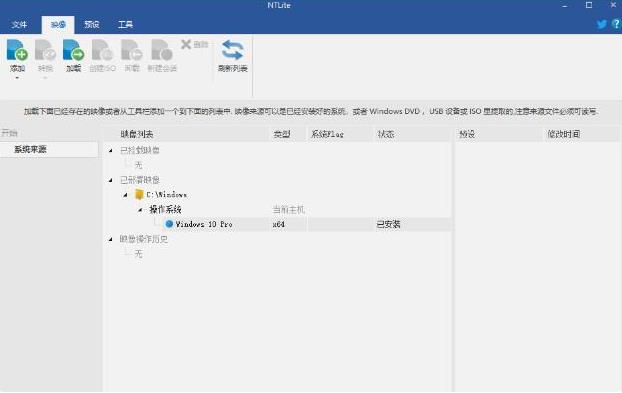Click the 映像列表 column header
This screenshot has width=622, height=393.
(186, 134)
